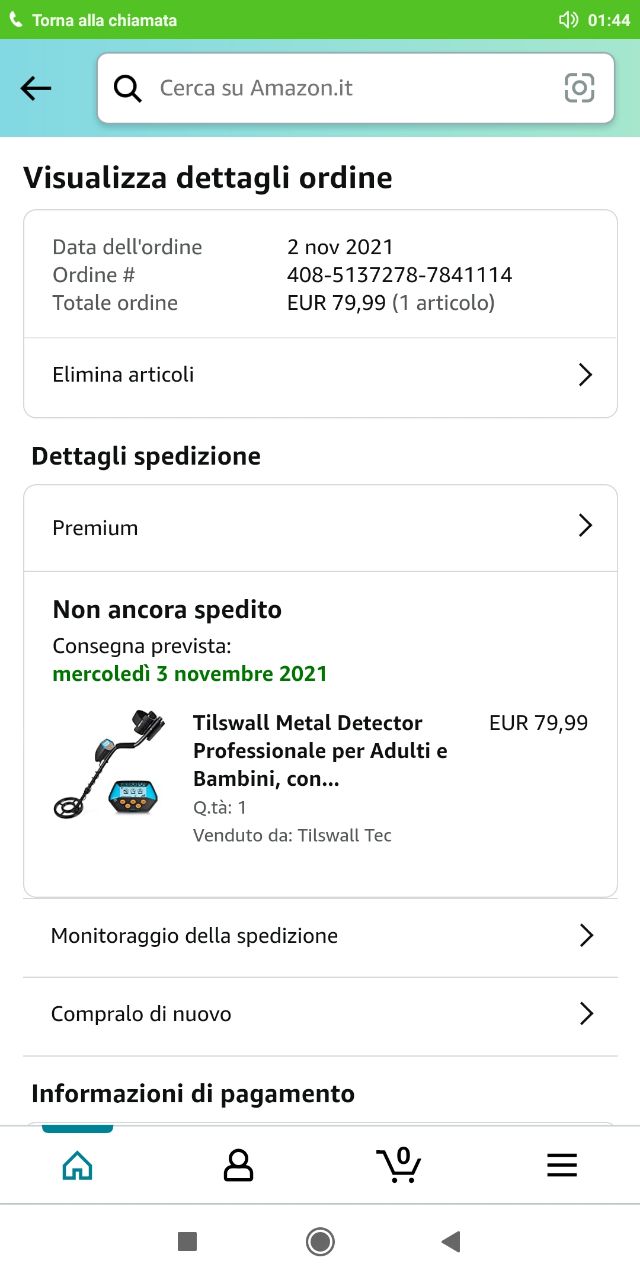Open the account profile tab
The height and width of the screenshot is (1280, 640).
coord(238,1165)
